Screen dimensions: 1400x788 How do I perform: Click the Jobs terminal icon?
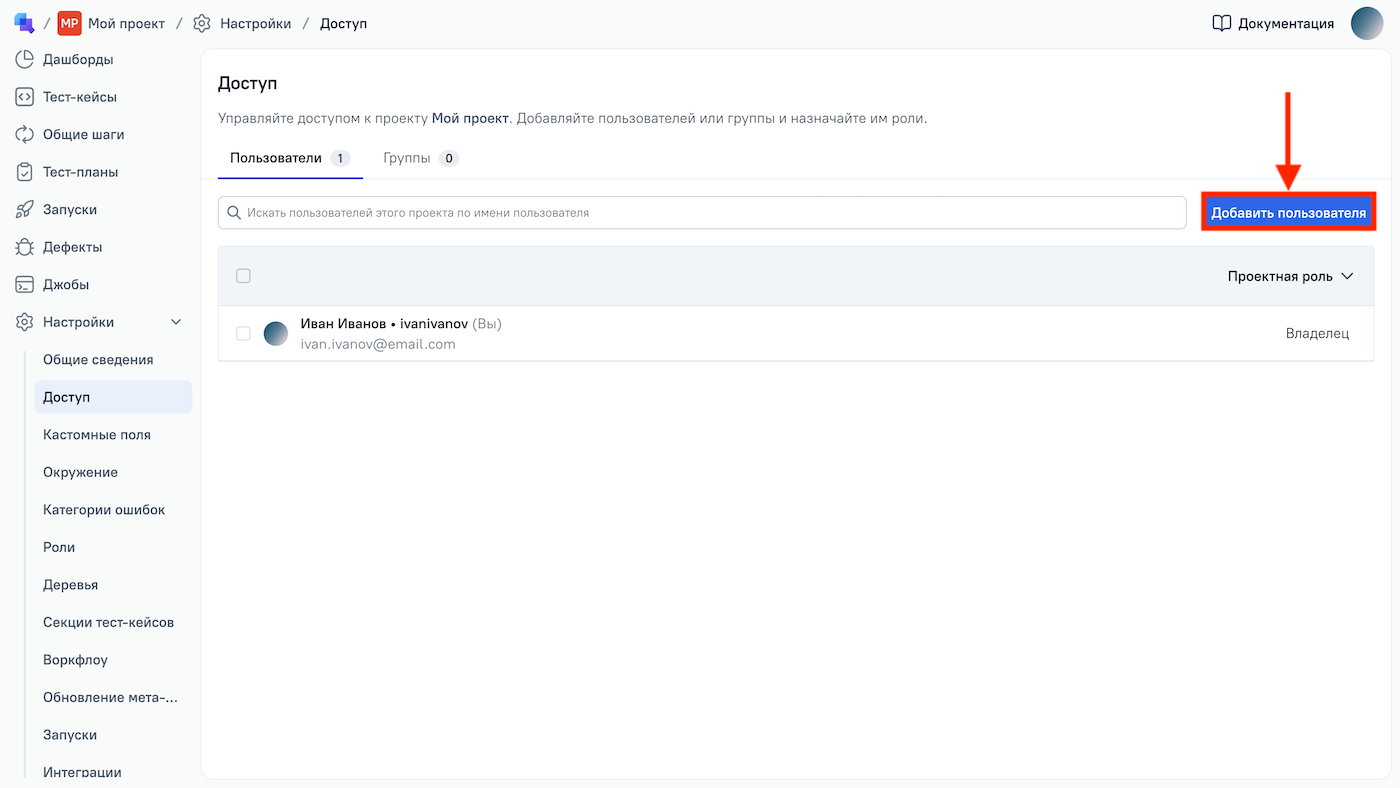tap(25, 284)
